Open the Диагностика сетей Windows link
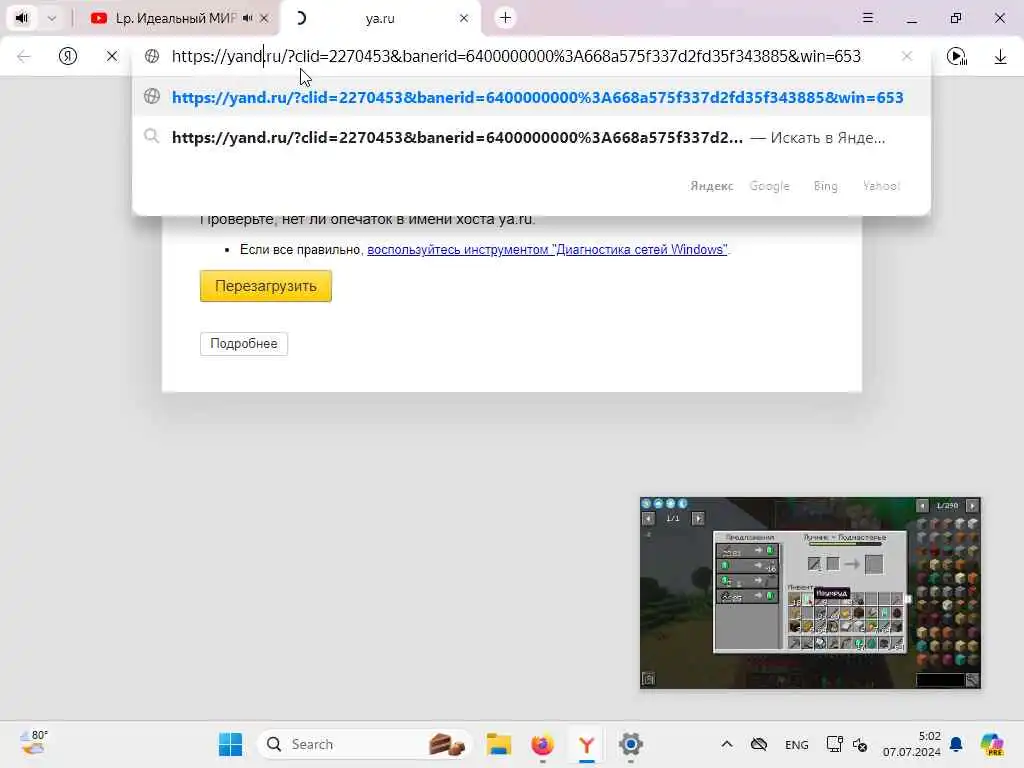Image resolution: width=1024 pixels, height=768 pixels. [x=547, y=249]
